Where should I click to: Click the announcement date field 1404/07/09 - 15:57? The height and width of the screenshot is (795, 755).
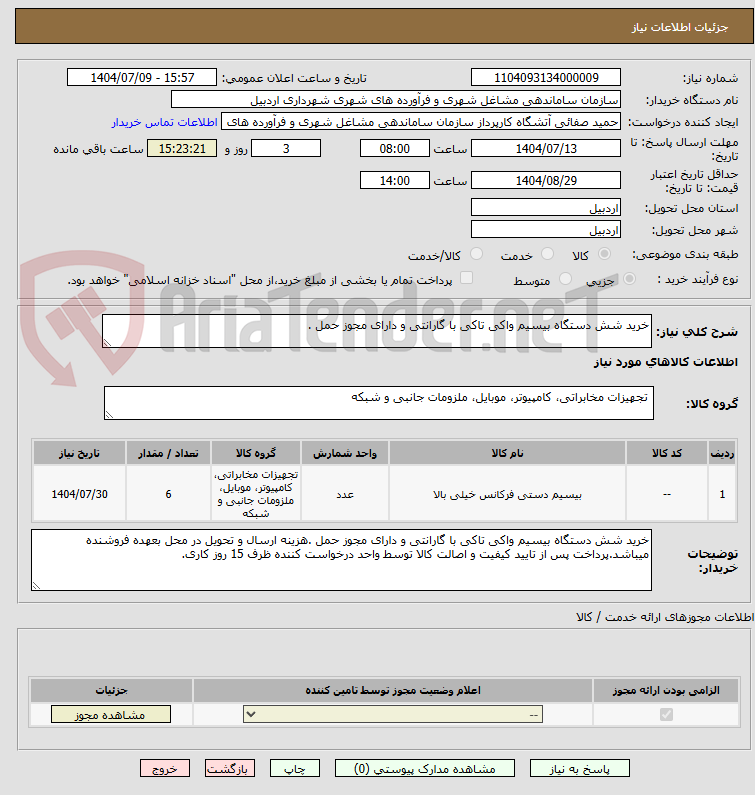pos(142,78)
